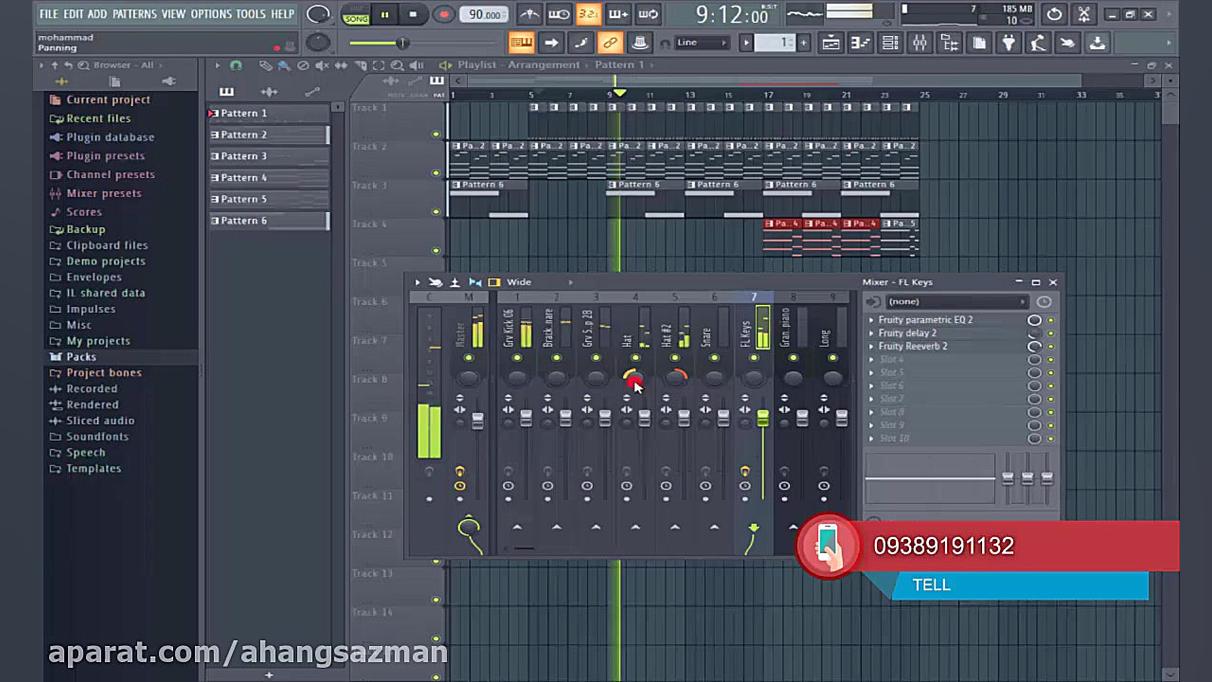Open Current project in the browser
Viewport: 1212px width, 682px height.
(x=108, y=100)
